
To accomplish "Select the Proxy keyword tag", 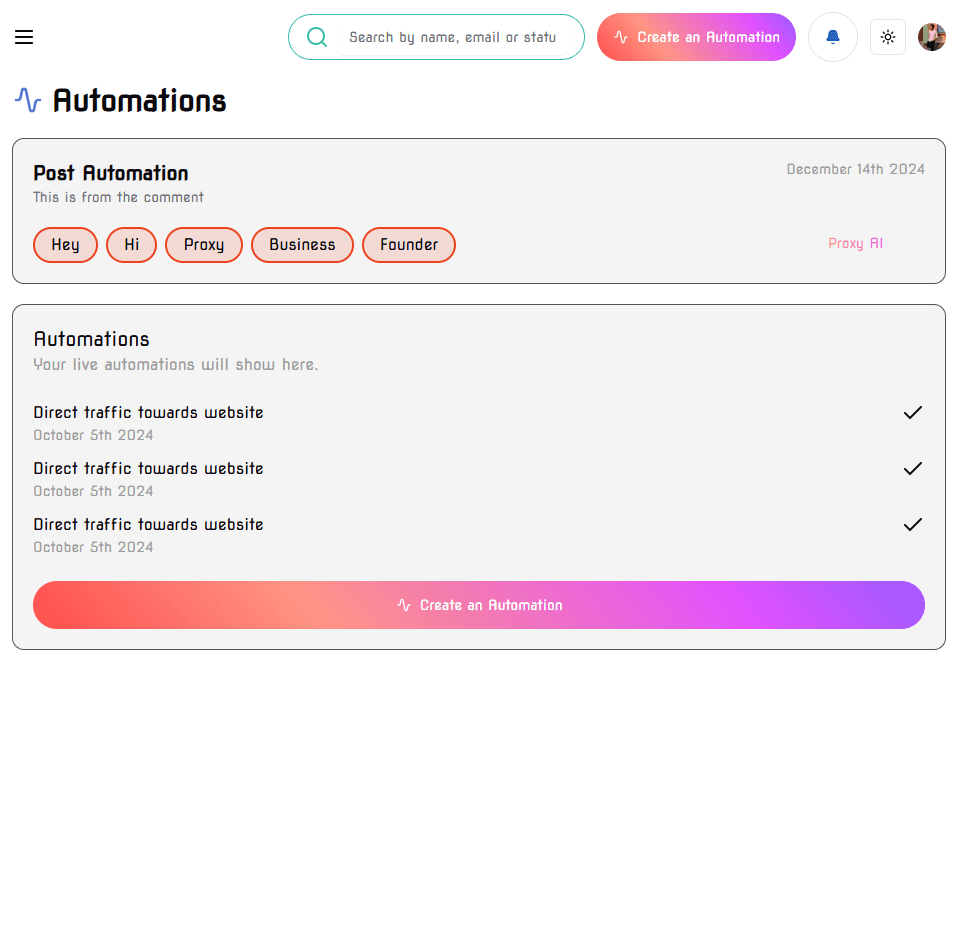I will tap(204, 245).
